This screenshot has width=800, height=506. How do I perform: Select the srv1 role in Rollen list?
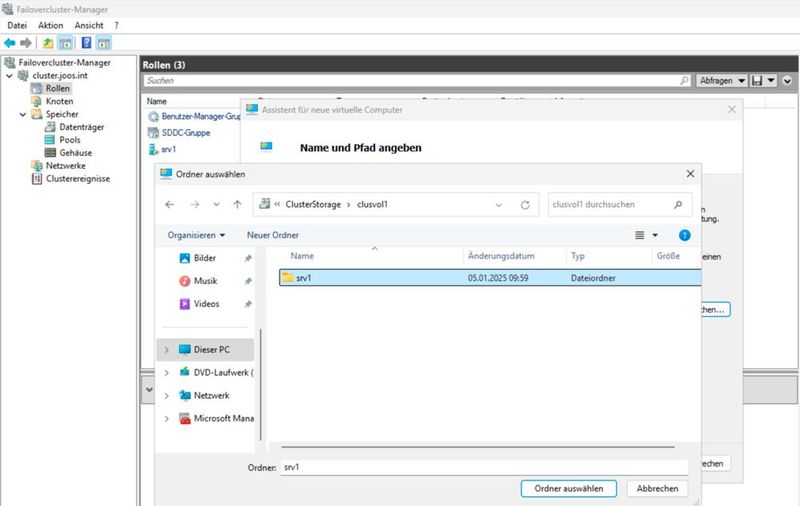click(x=168, y=149)
